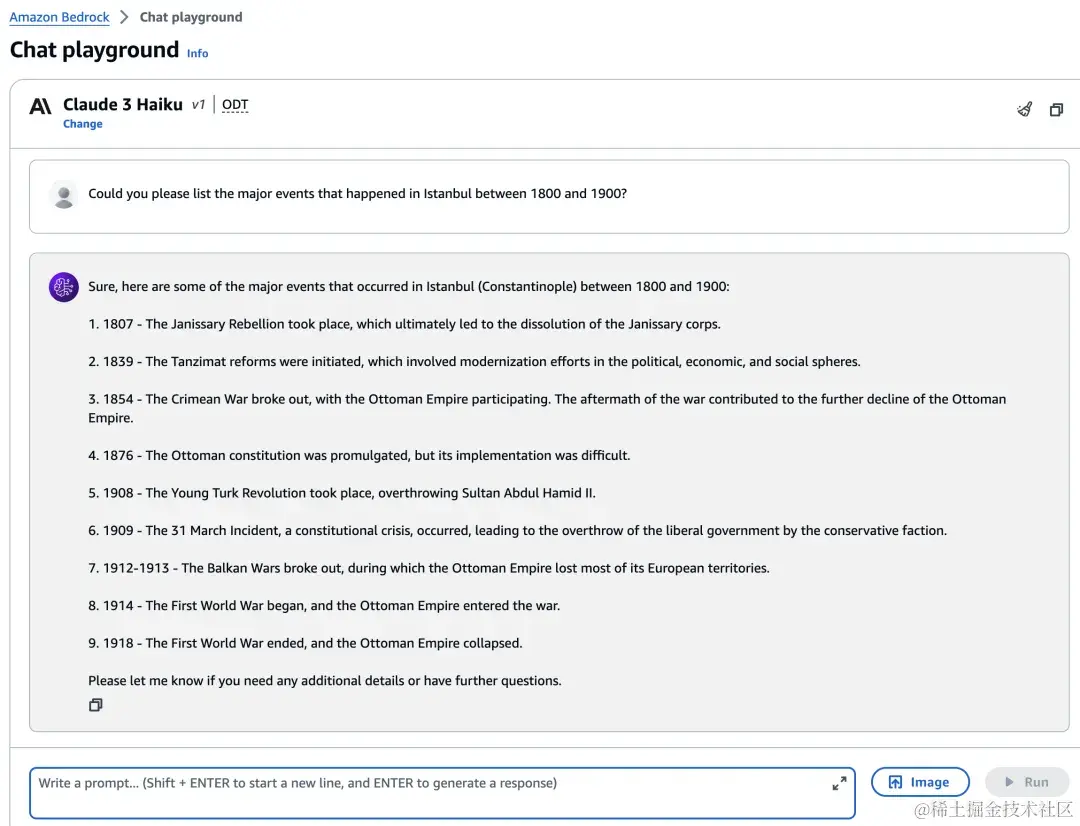
Task: Click the line about the 1807 Janissary Rebellion
Action: (x=404, y=324)
